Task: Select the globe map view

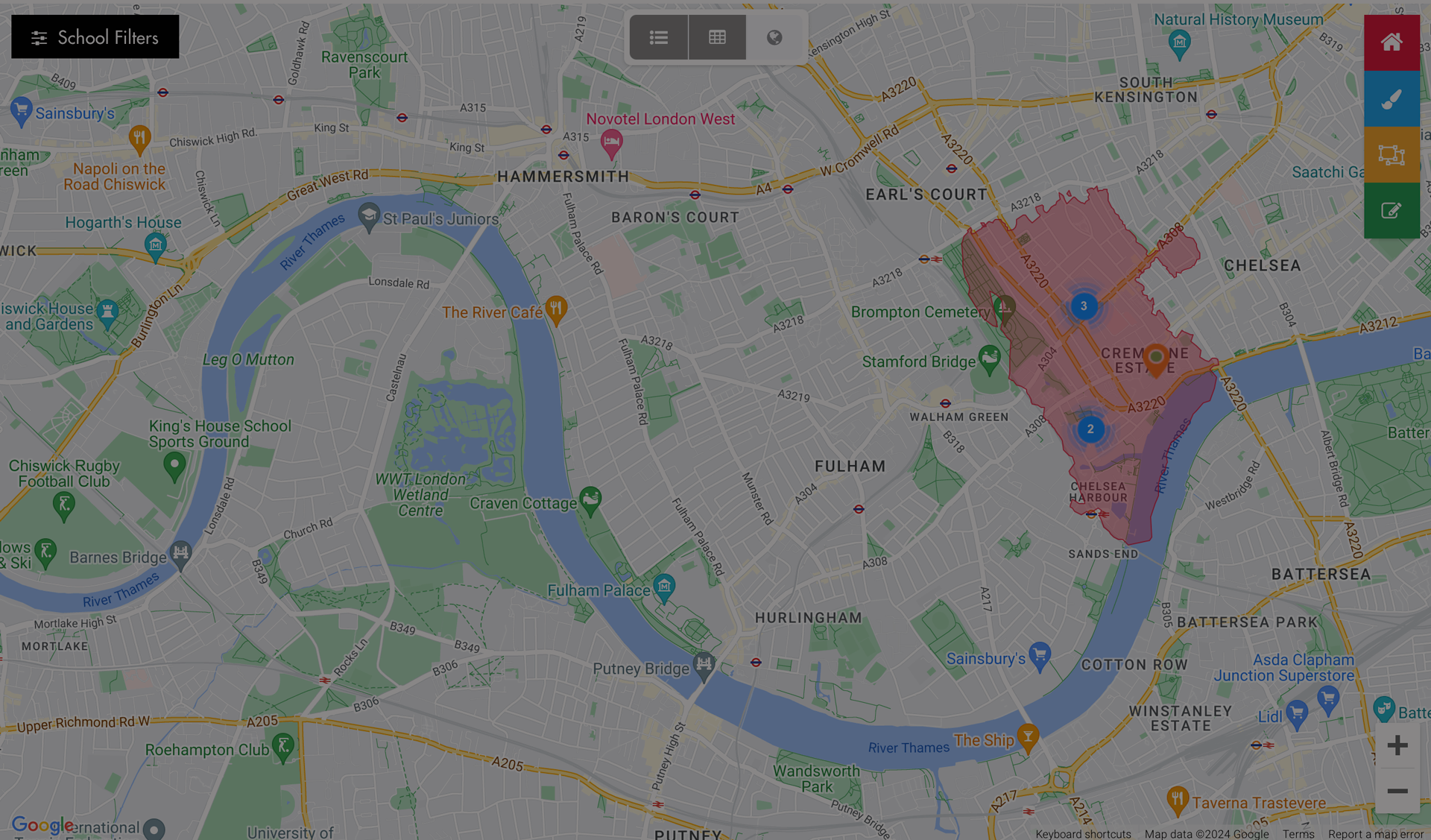Action: pos(774,37)
